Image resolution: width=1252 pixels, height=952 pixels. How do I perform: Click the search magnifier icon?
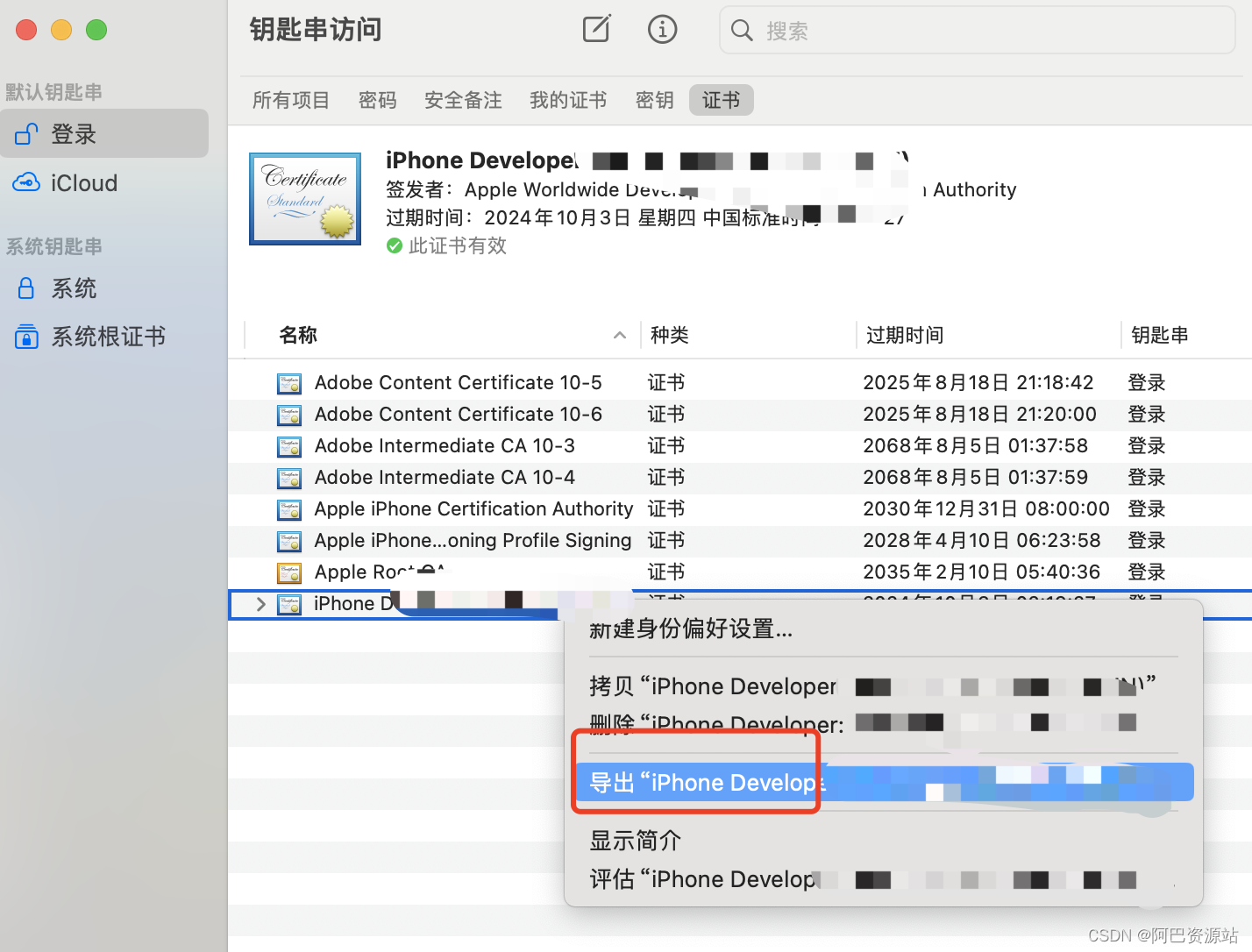(x=742, y=31)
